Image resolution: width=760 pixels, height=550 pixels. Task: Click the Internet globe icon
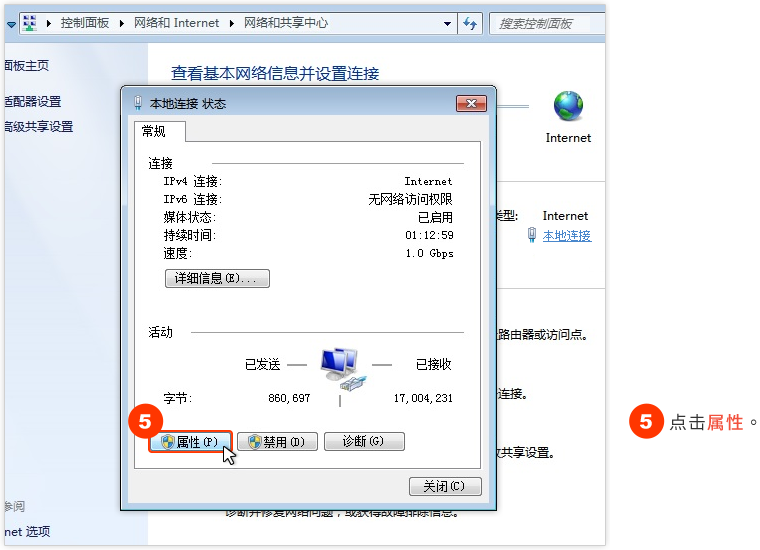coord(568,106)
